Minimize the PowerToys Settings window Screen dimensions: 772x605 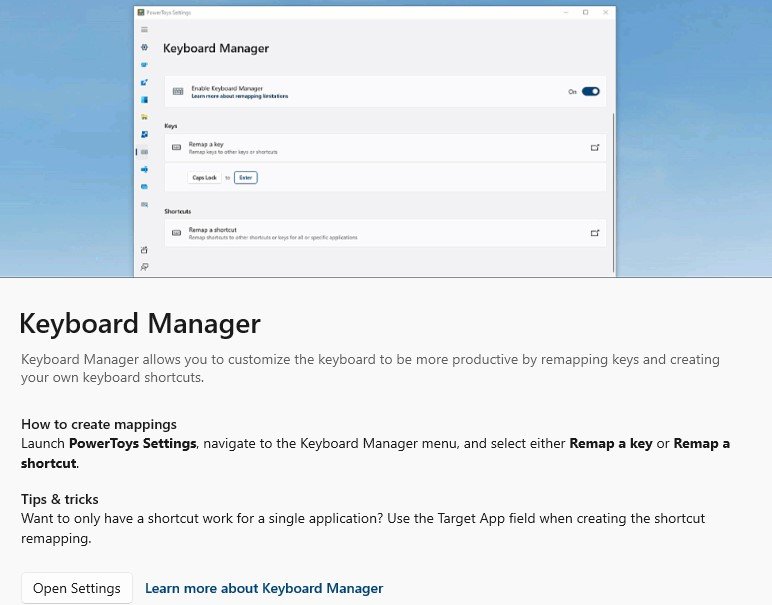pyautogui.click(x=566, y=12)
